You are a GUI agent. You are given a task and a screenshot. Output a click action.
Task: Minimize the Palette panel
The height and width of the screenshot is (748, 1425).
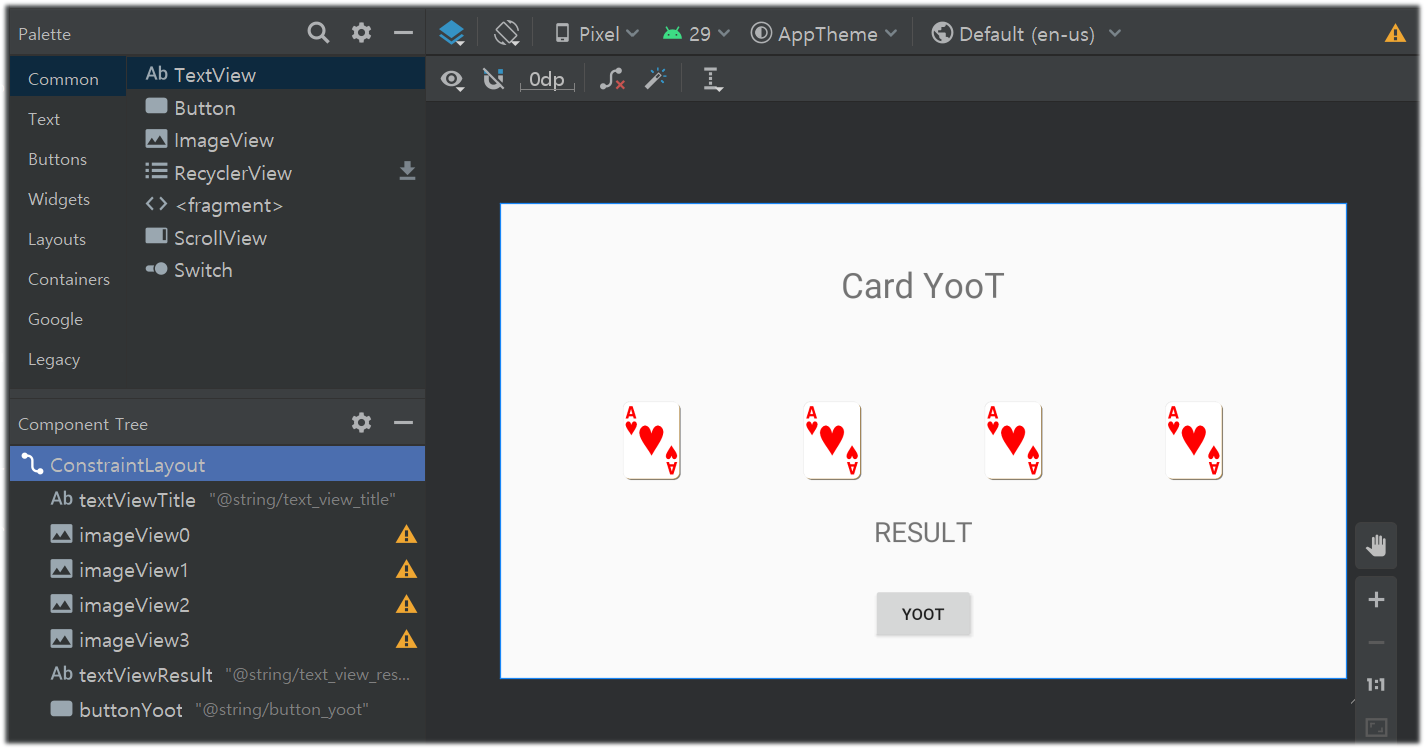point(403,33)
